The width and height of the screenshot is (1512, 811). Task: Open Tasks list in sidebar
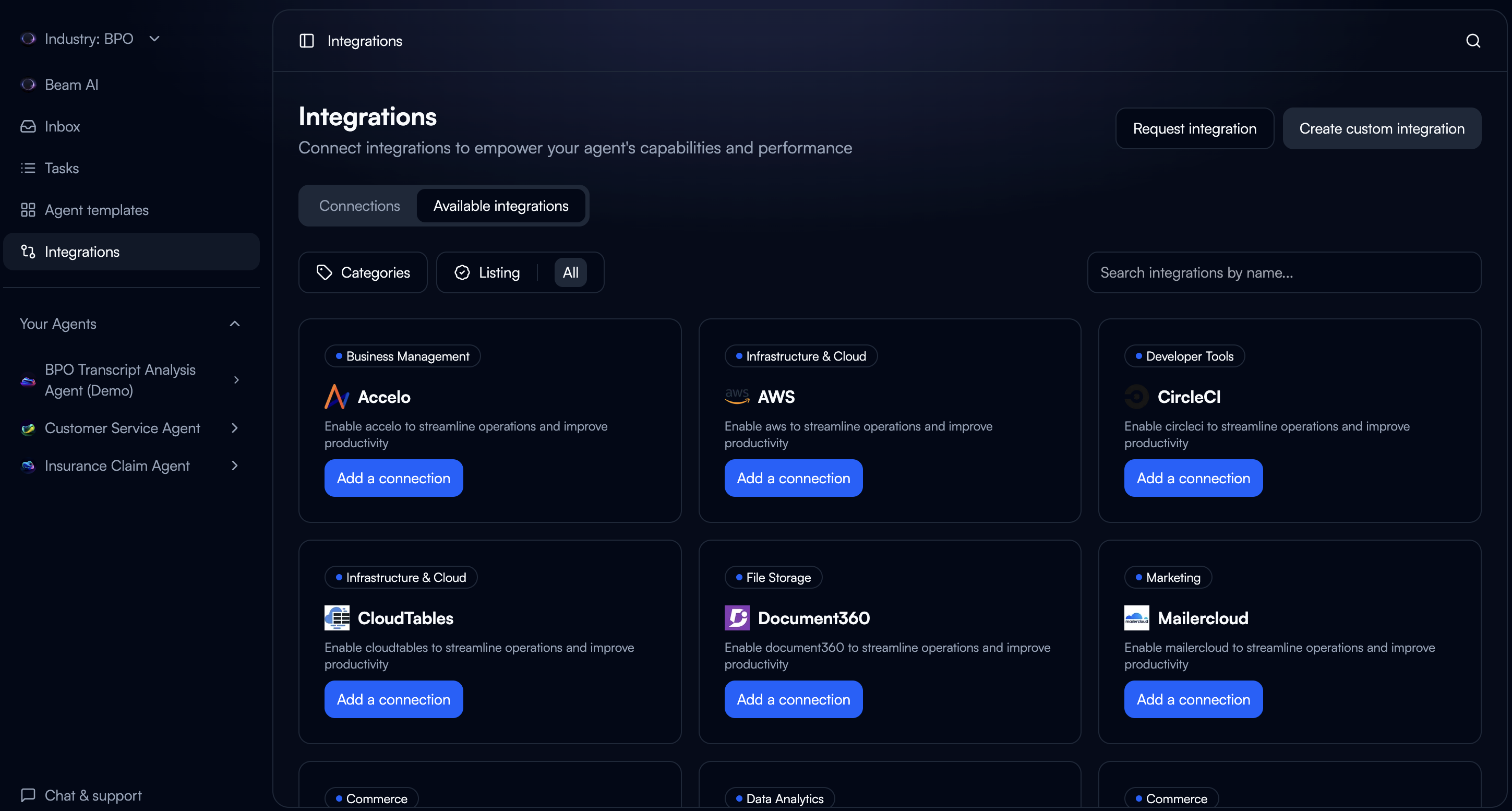(x=61, y=168)
